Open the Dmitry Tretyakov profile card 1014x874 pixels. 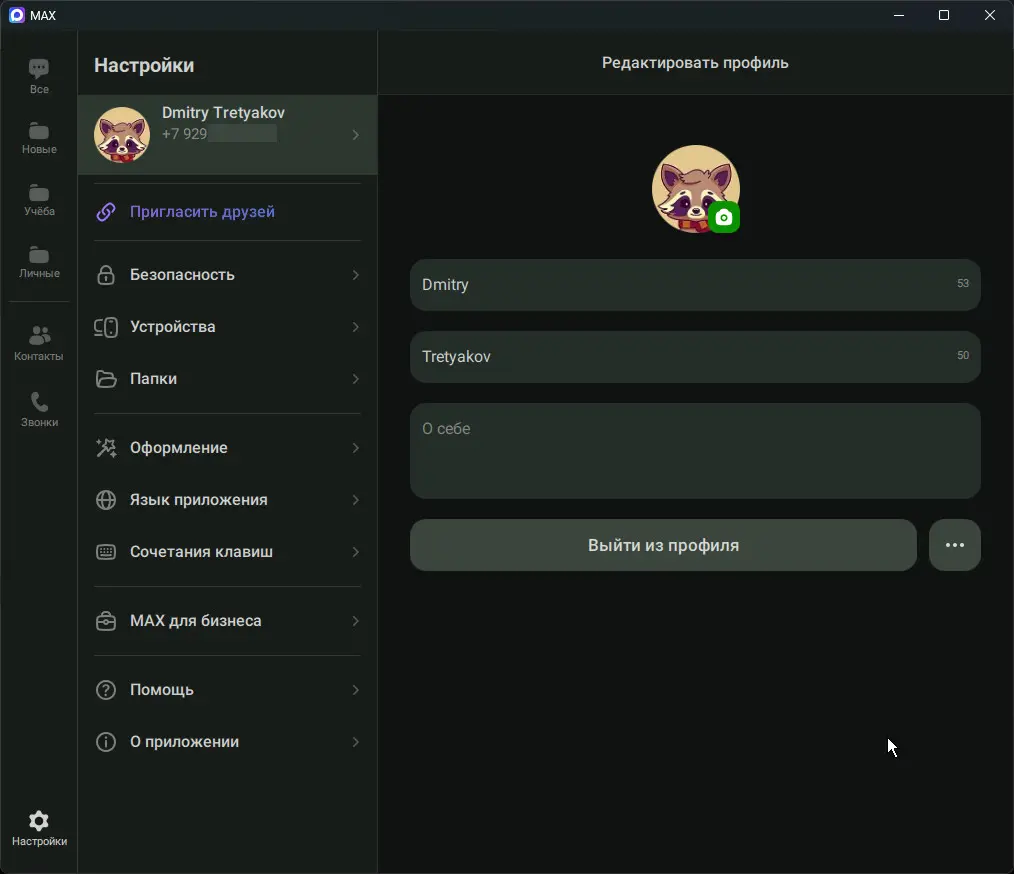click(x=227, y=134)
